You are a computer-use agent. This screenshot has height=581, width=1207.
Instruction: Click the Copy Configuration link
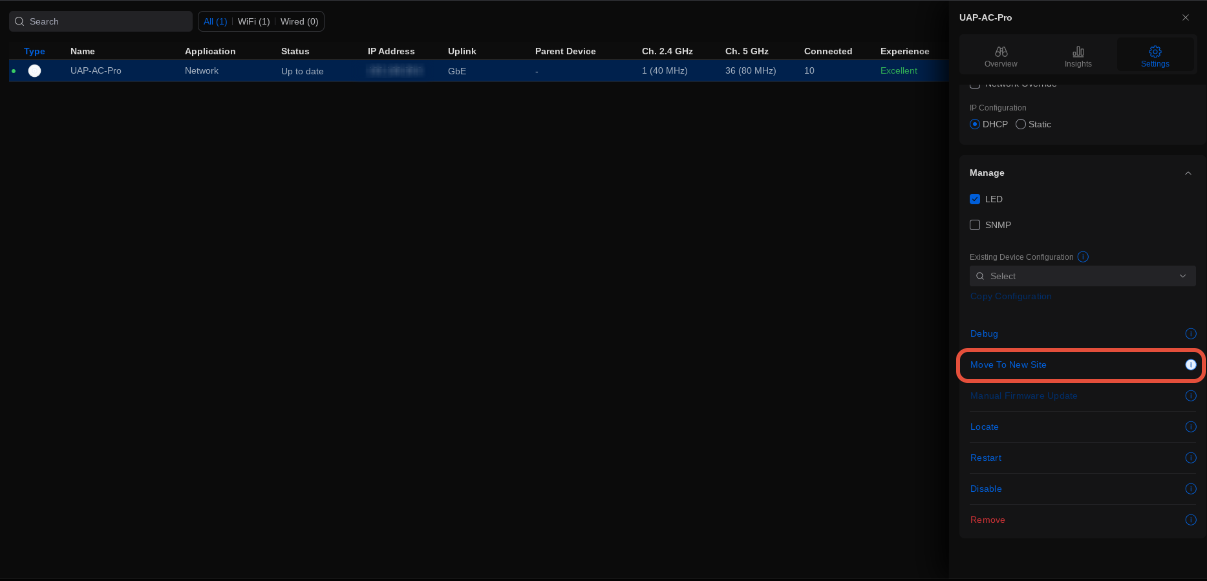pos(1011,297)
